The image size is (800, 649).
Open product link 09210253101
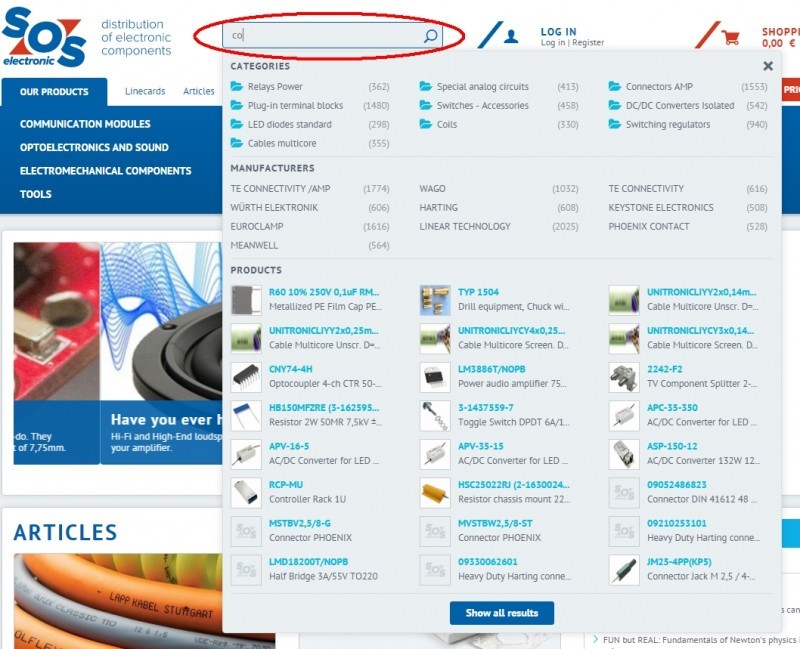pos(677,523)
